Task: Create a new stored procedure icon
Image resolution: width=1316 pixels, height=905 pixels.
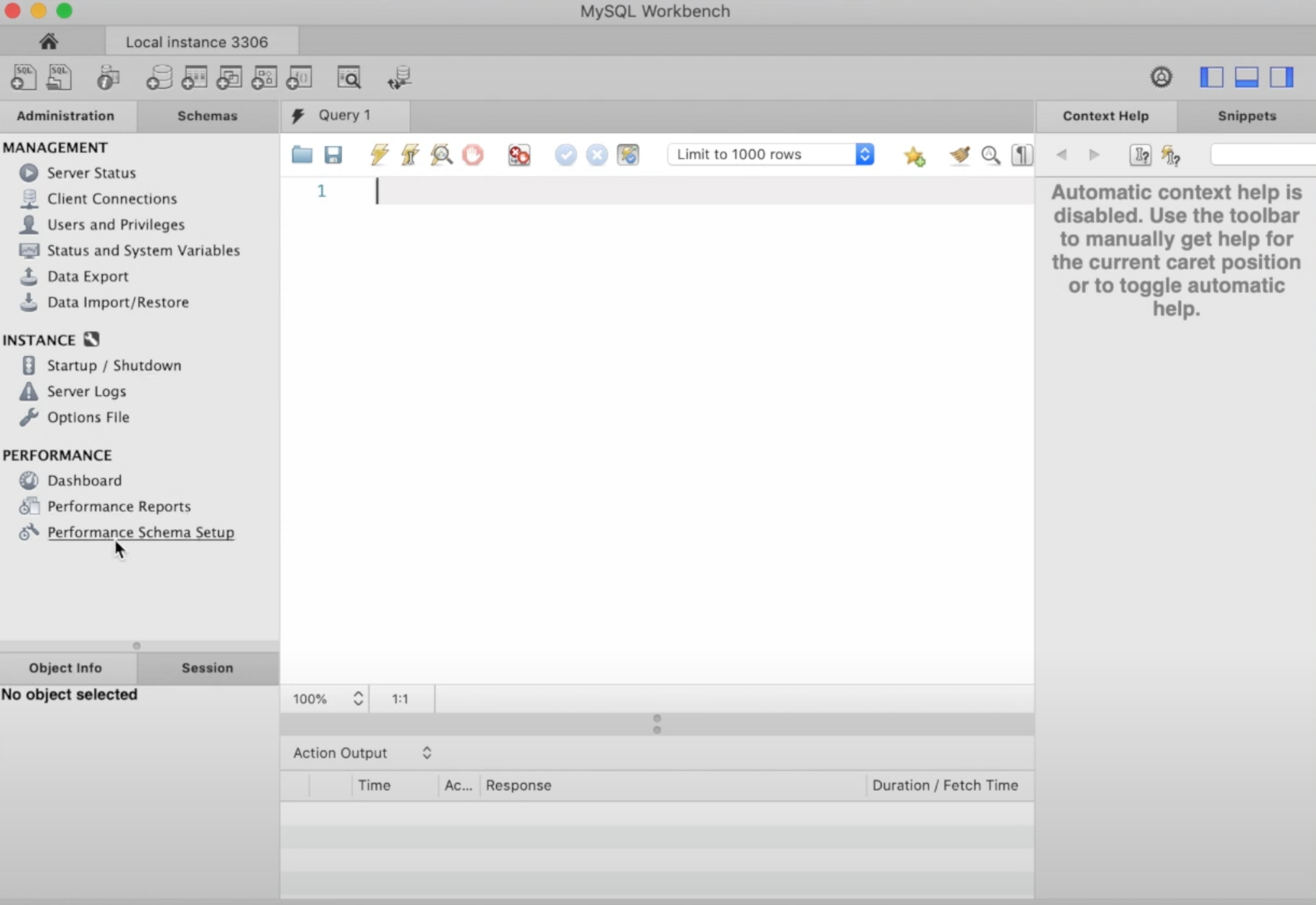Action: 264,77
